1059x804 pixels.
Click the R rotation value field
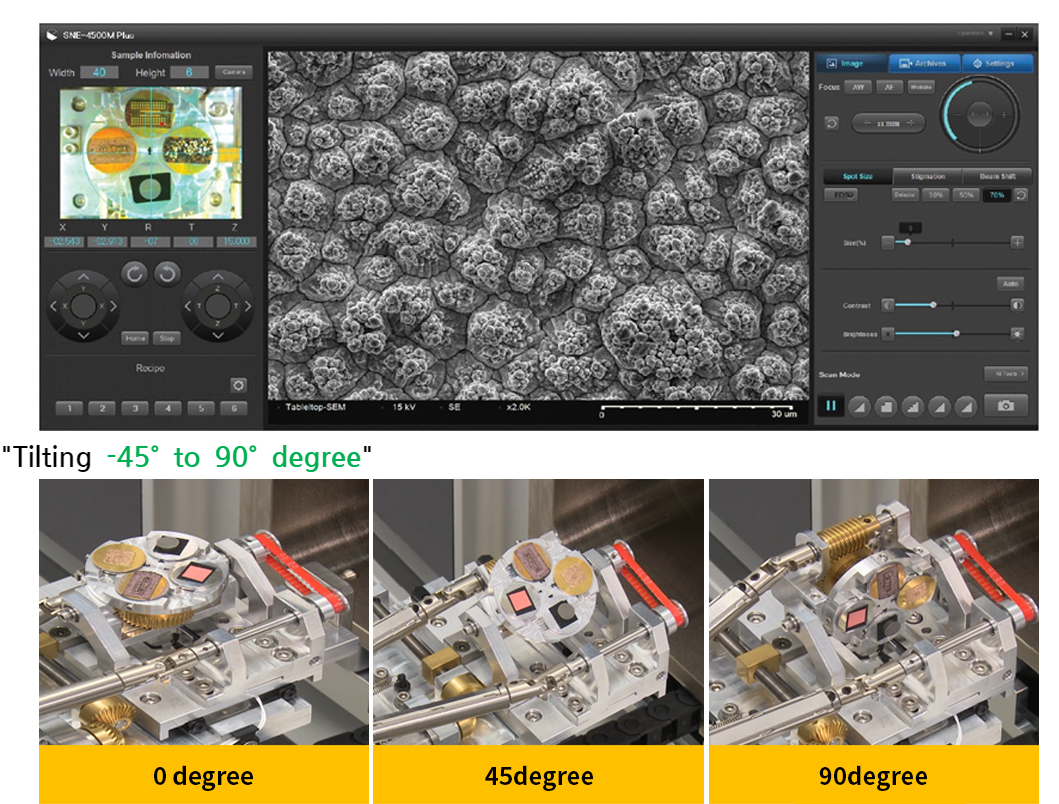click(150, 241)
